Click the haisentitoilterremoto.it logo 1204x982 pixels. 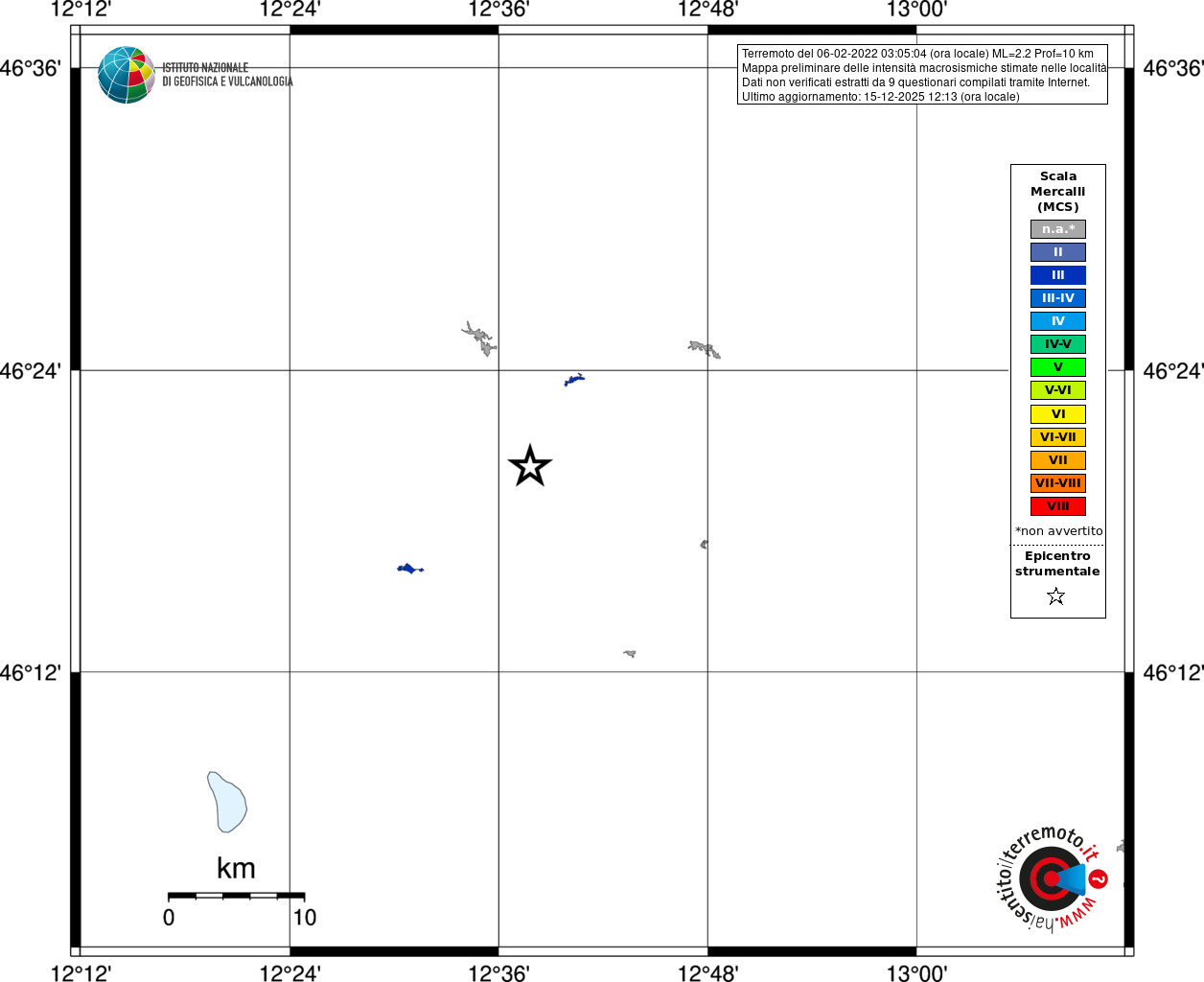coord(1053,877)
